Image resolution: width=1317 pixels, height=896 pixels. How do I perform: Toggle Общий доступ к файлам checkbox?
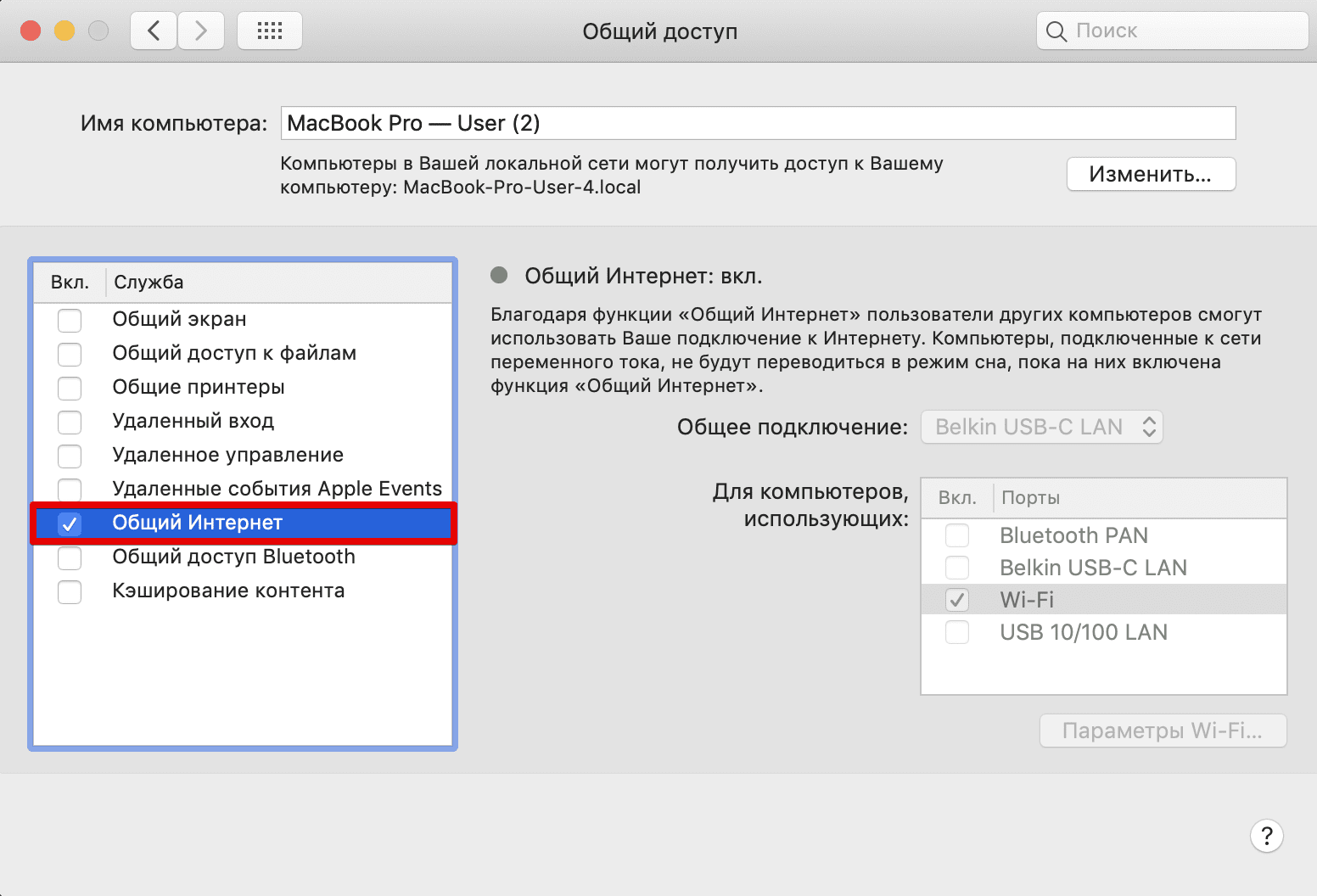(x=70, y=354)
